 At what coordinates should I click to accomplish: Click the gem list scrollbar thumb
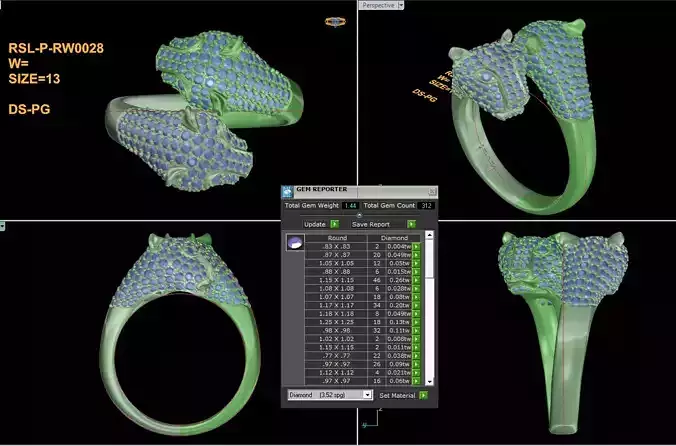click(429, 259)
